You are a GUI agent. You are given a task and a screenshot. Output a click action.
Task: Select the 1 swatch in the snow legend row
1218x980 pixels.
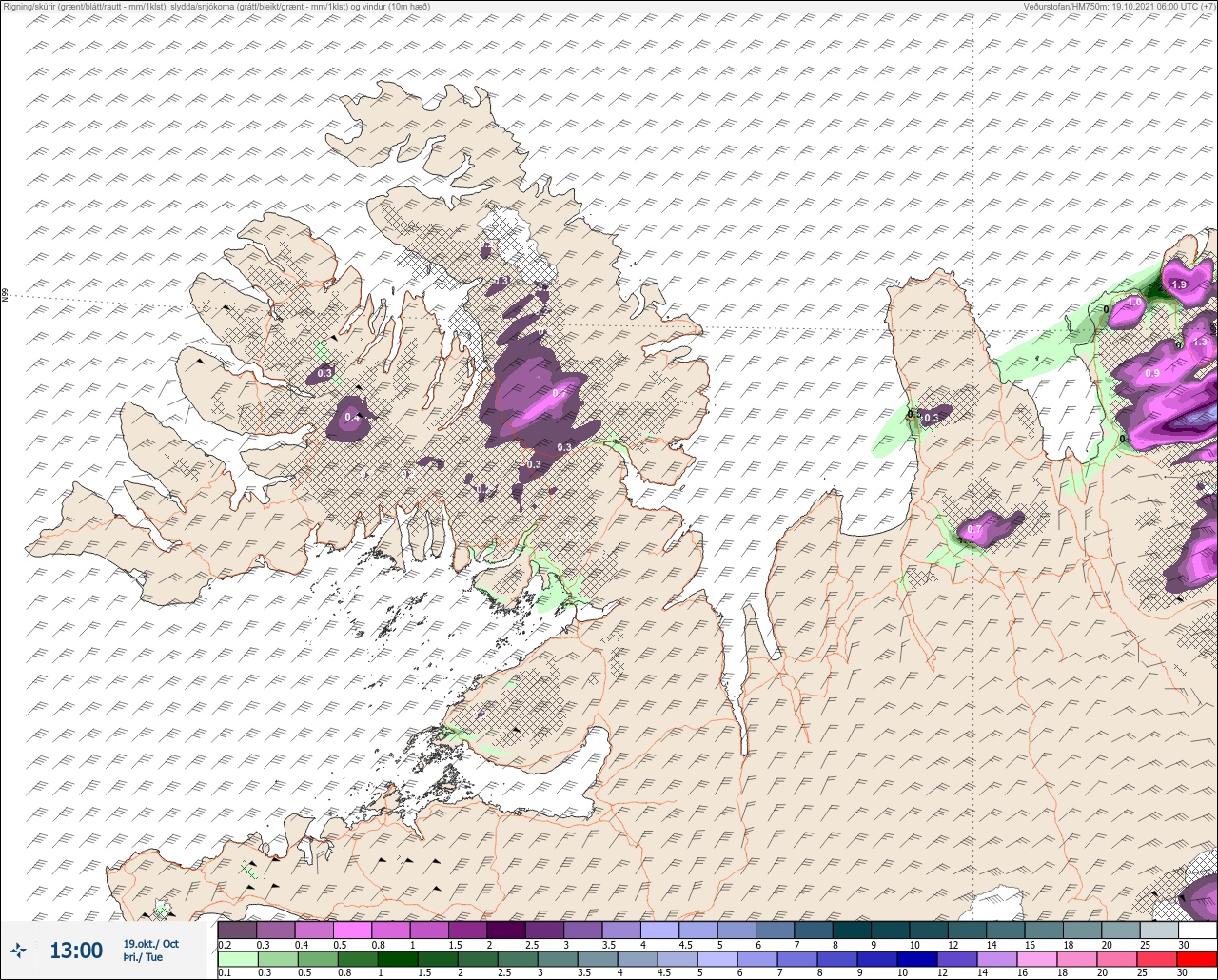(429, 930)
